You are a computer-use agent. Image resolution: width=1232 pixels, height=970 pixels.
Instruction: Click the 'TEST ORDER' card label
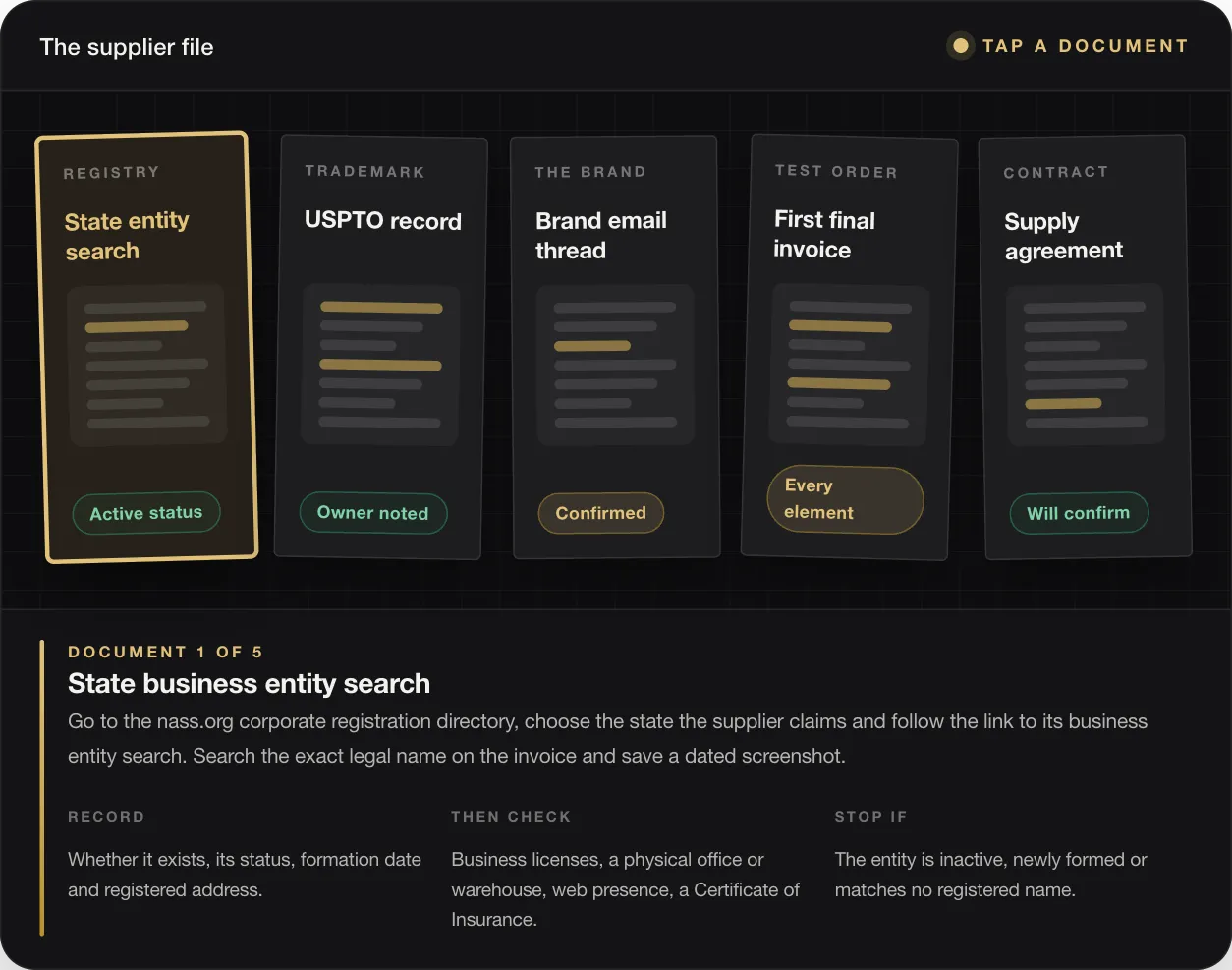pos(836,171)
